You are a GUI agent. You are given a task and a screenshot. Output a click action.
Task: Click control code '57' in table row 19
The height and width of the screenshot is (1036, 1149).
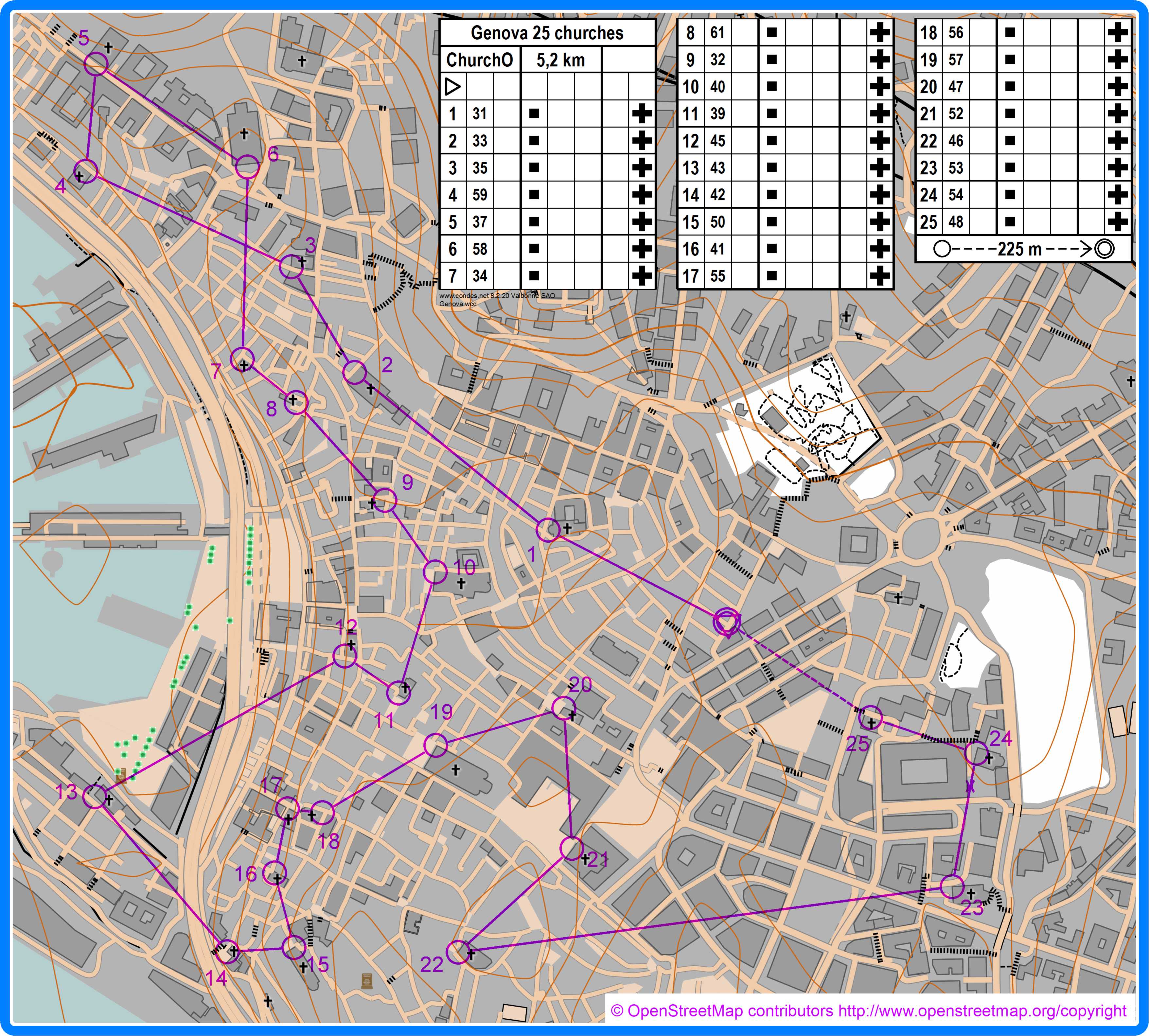955,60
